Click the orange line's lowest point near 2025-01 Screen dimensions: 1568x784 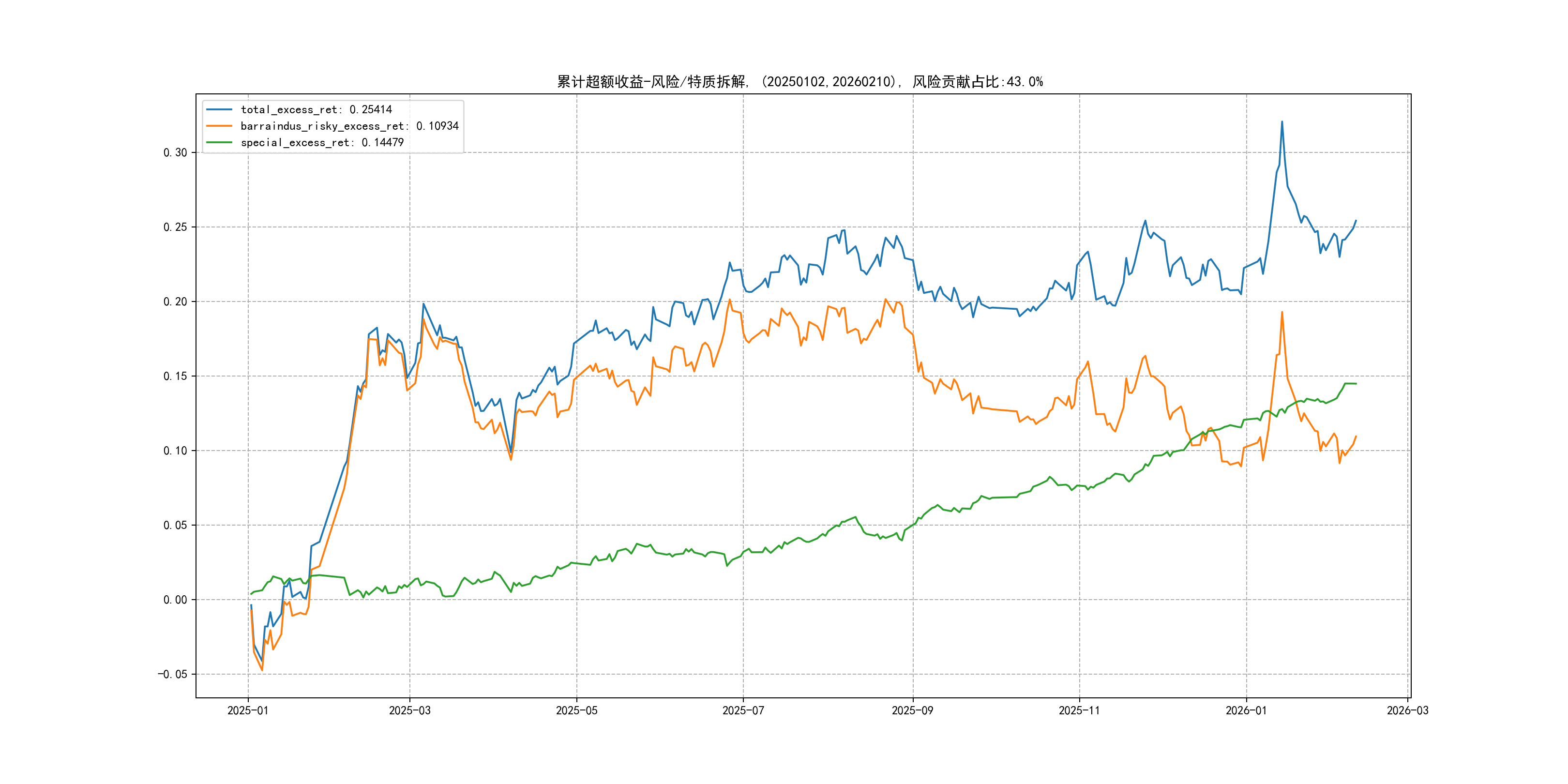[262, 670]
